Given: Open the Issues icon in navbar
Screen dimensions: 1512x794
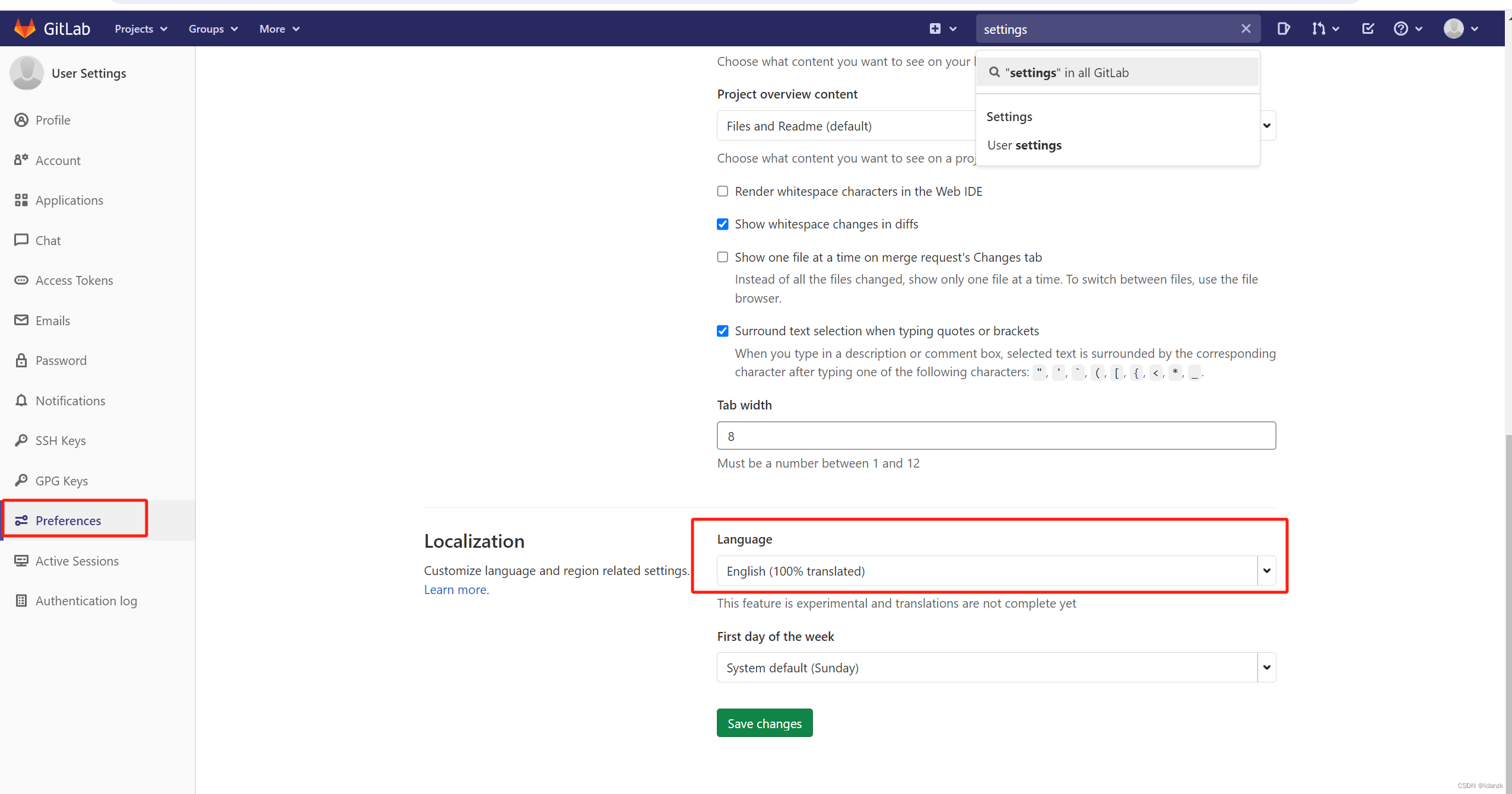Looking at the screenshot, I should coord(1283,28).
